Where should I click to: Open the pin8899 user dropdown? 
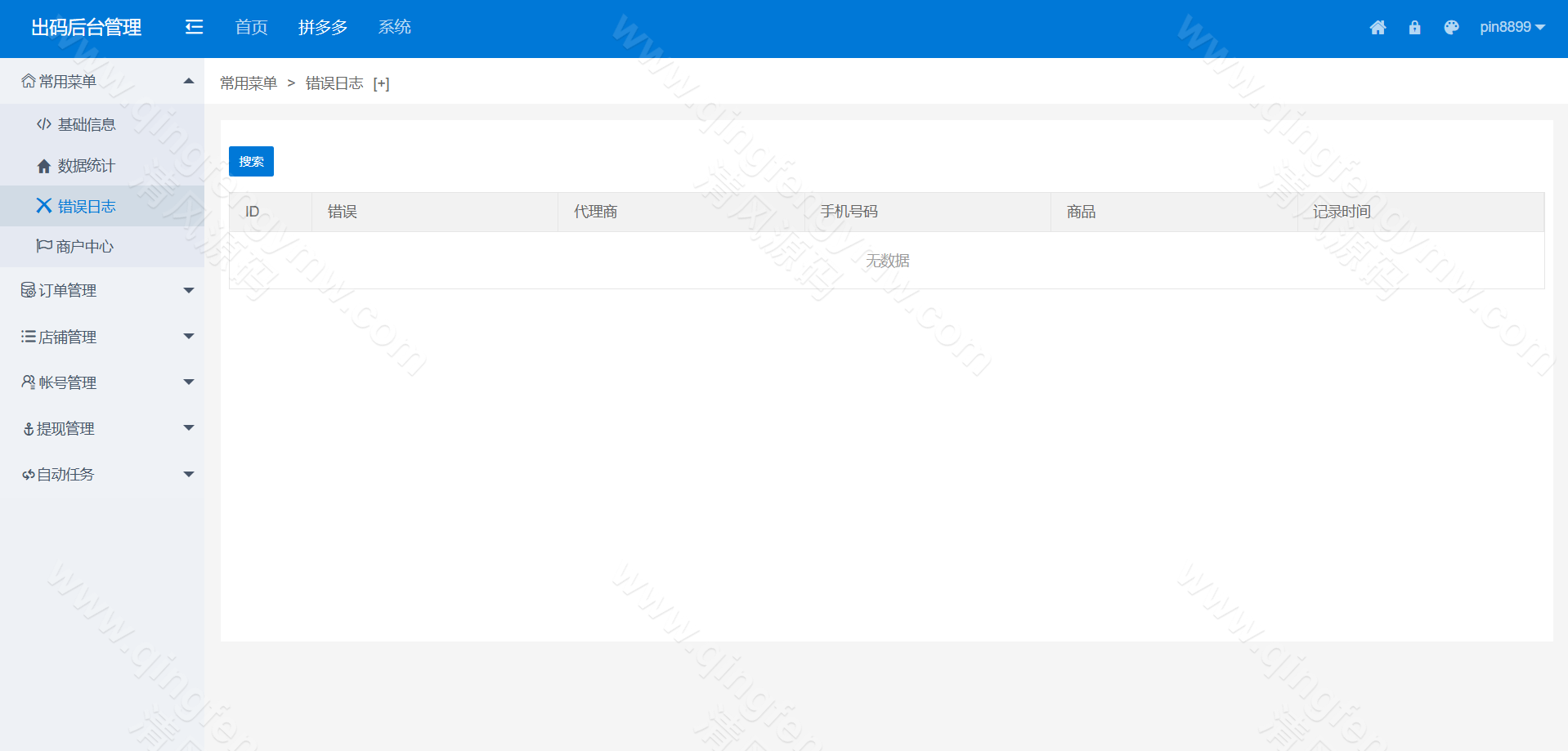(1512, 28)
